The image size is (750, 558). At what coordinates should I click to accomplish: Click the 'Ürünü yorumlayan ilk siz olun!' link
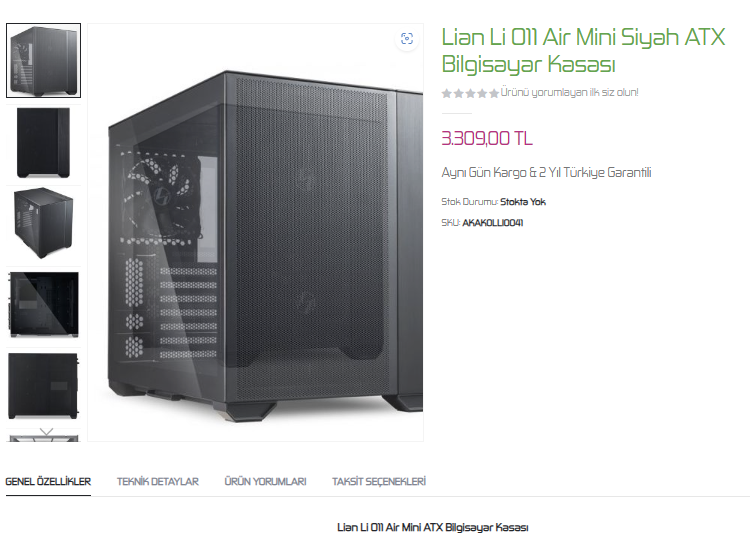(569, 92)
